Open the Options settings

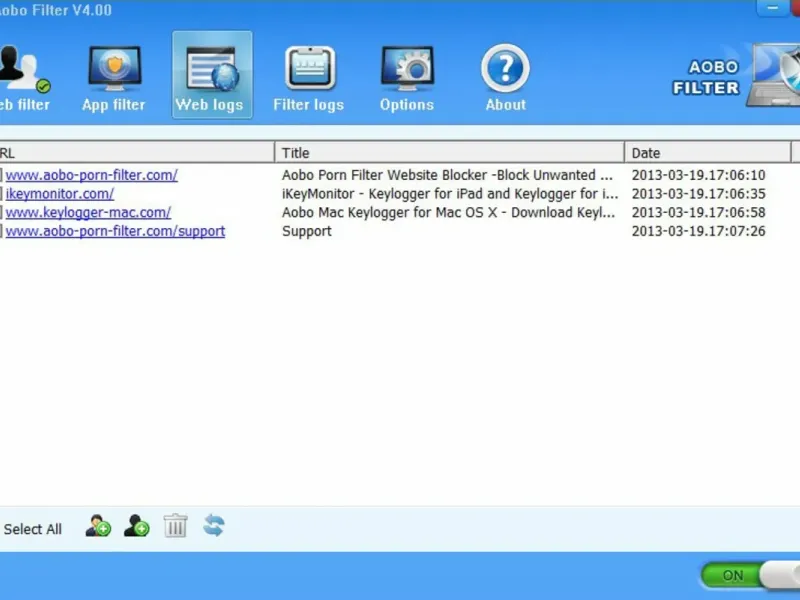[x=407, y=77]
